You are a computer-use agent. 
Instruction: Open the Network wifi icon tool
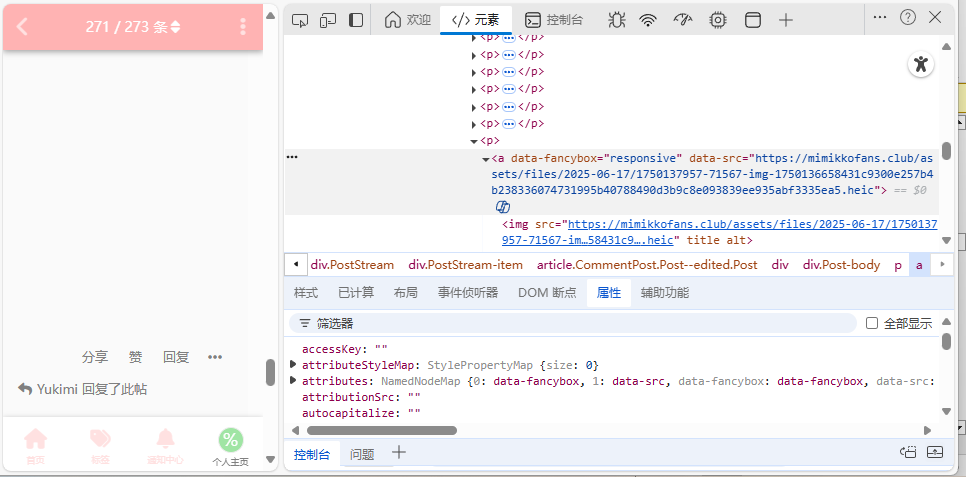click(x=649, y=19)
